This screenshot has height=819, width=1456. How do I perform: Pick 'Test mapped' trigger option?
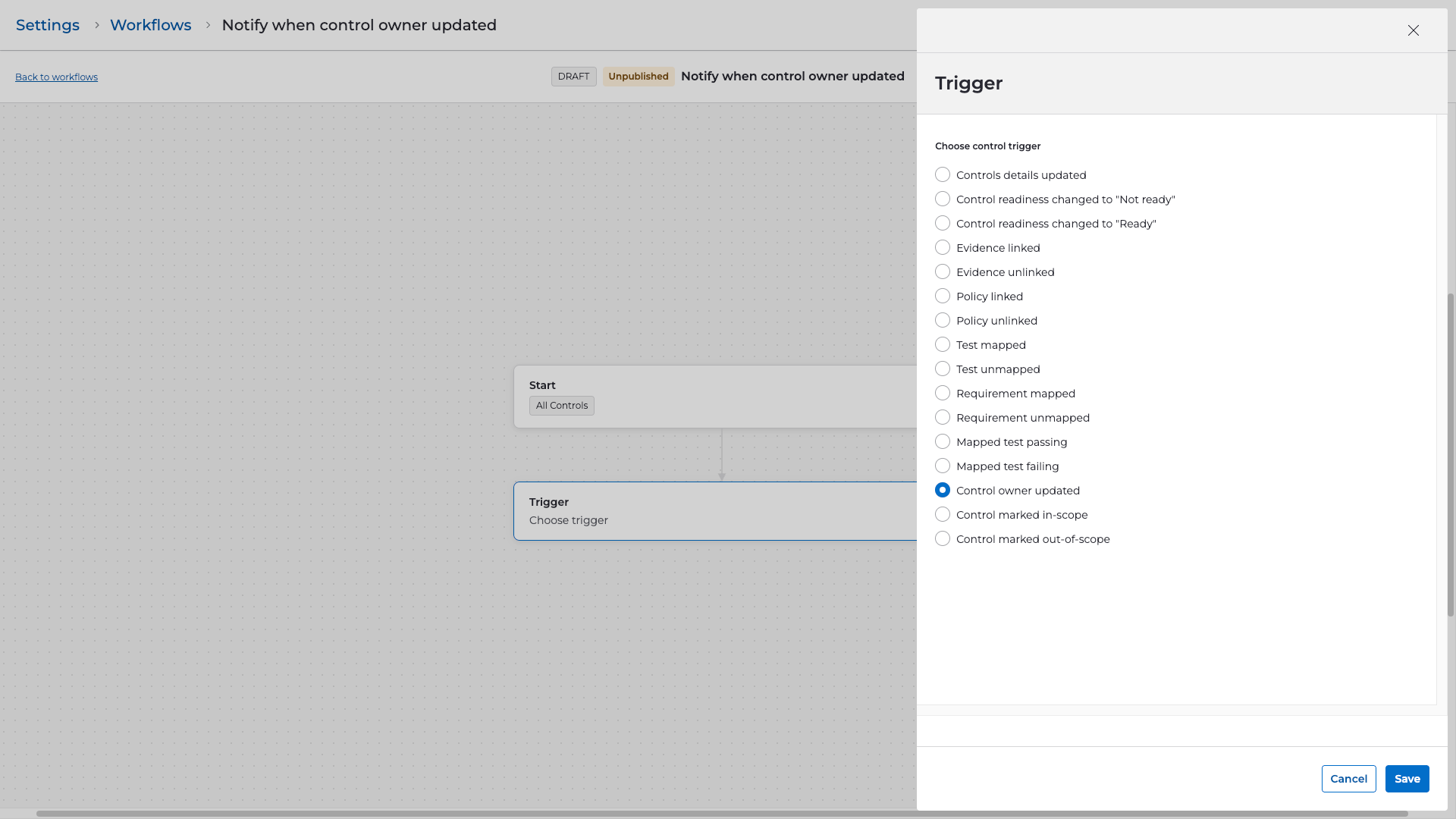point(943,345)
